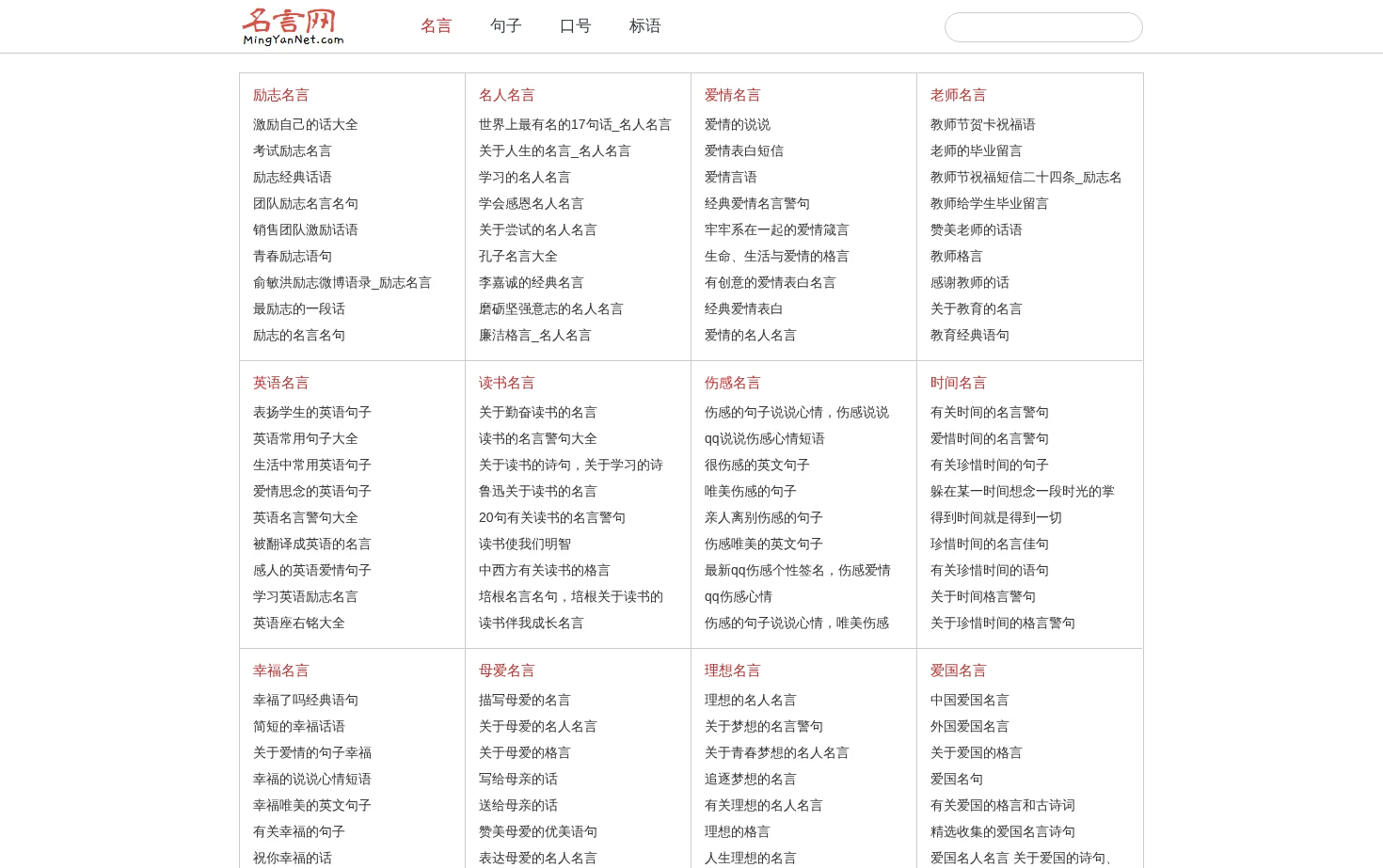1383x868 pixels.
Task: Open the article 考试励志名言
Action: point(293,150)
